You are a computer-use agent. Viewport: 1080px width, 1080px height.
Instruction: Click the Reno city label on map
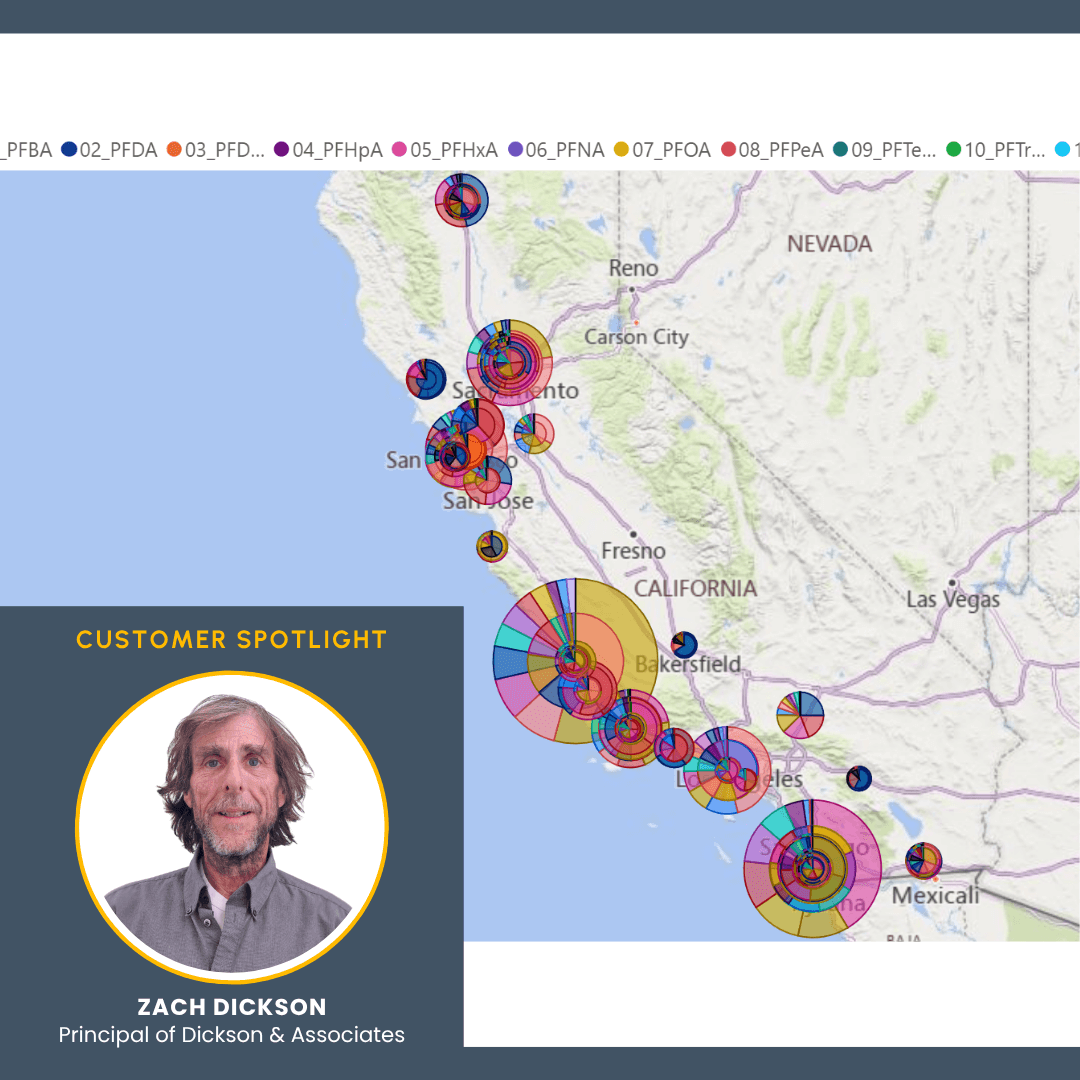[x=634, y=268]
